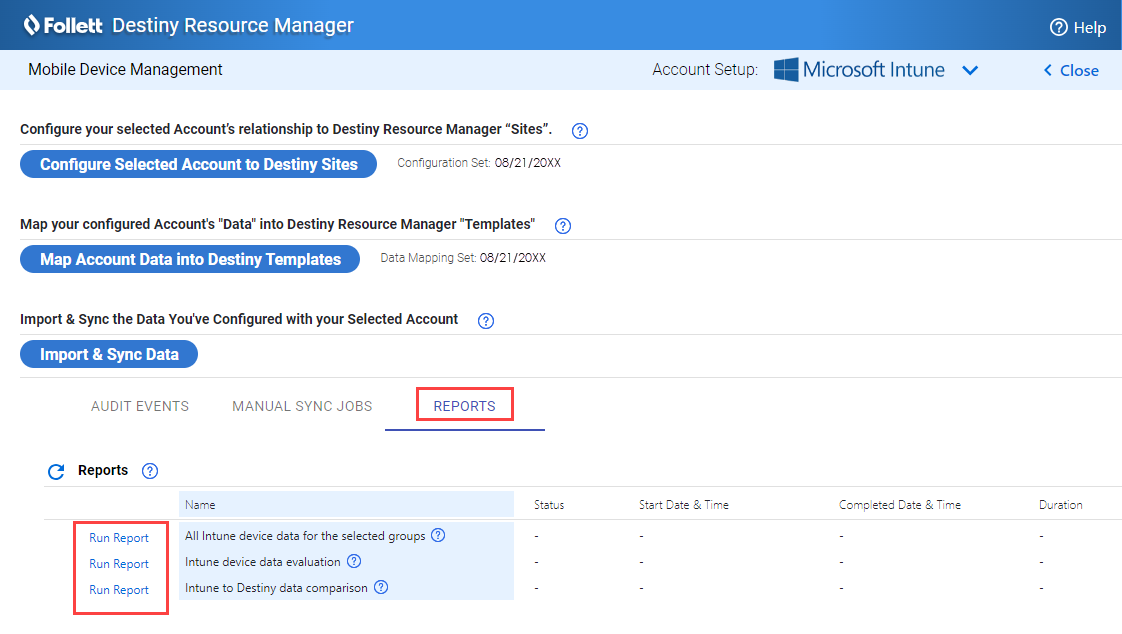Switch to the Manual Sync Jobs tab
The image size is (1122, 634).
(301, 406)
